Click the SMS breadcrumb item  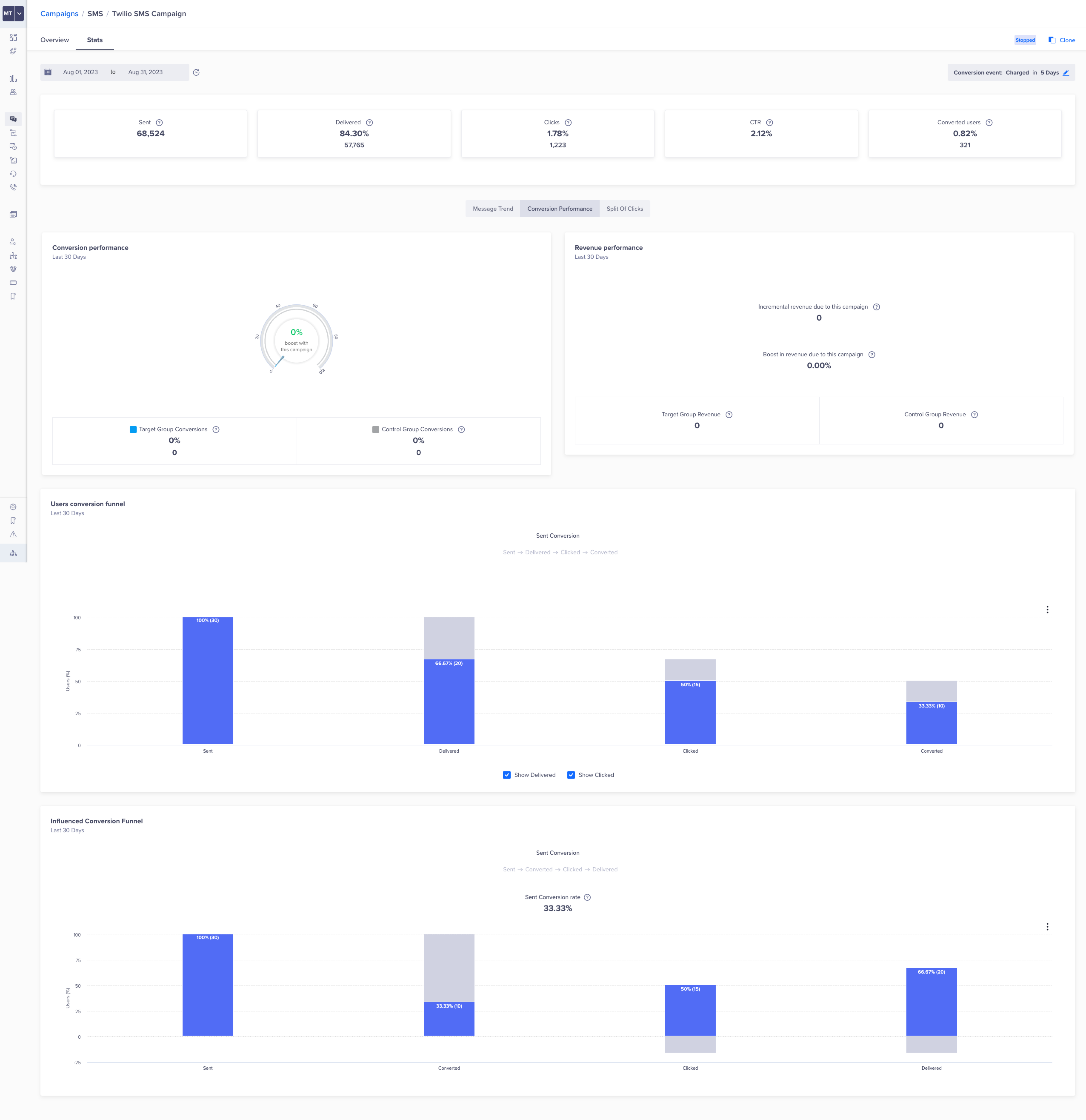pyautogui.click(x=95, y=14)
